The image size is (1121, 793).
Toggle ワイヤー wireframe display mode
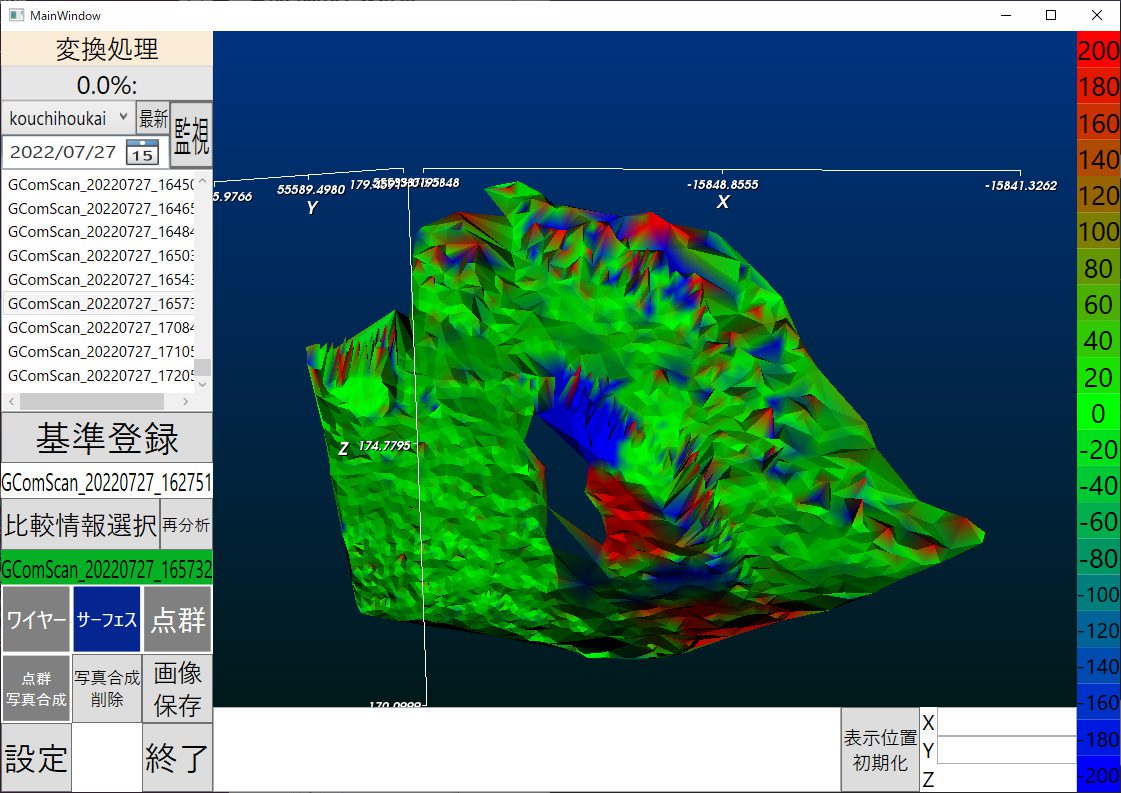pyautogui.click(x=36, y=620)
